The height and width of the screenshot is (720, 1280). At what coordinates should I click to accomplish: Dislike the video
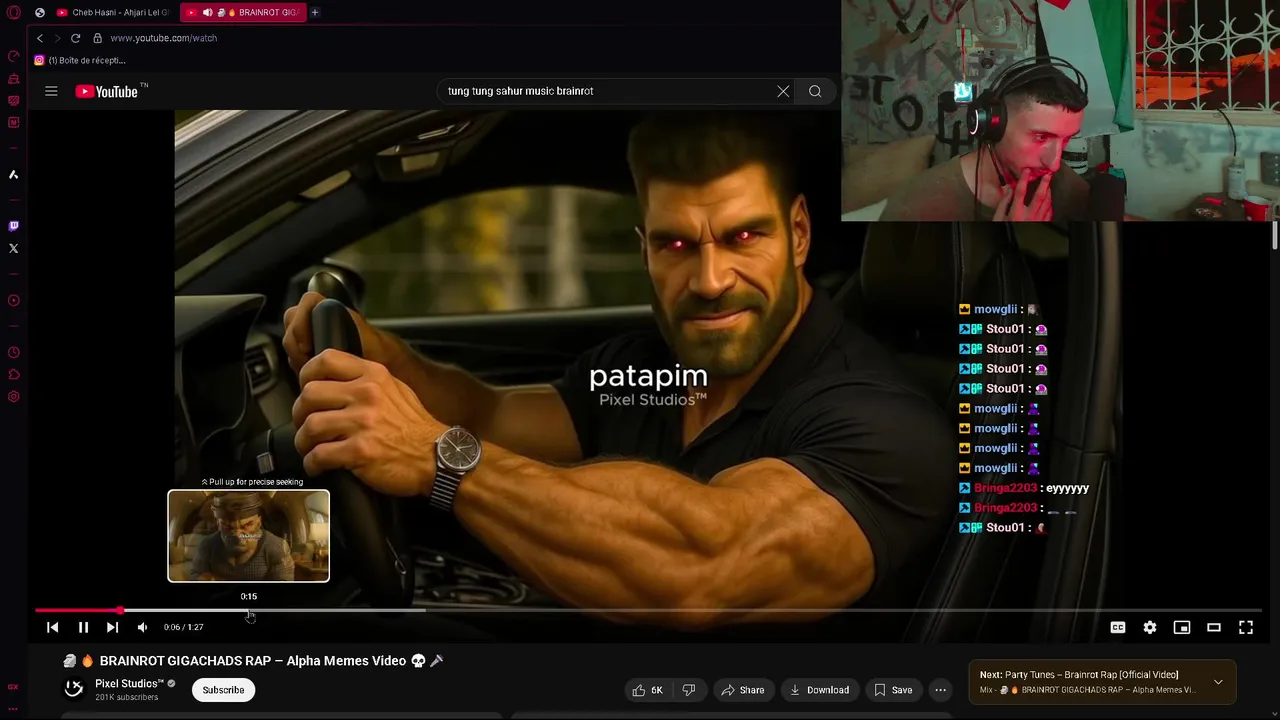[x=688, y=690]
